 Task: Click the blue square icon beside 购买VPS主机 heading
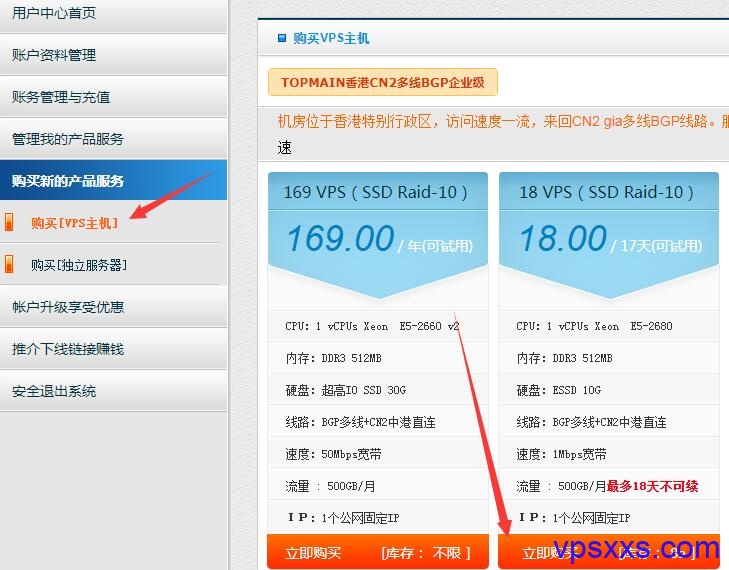pyautogui.click(x=282, y=38)
